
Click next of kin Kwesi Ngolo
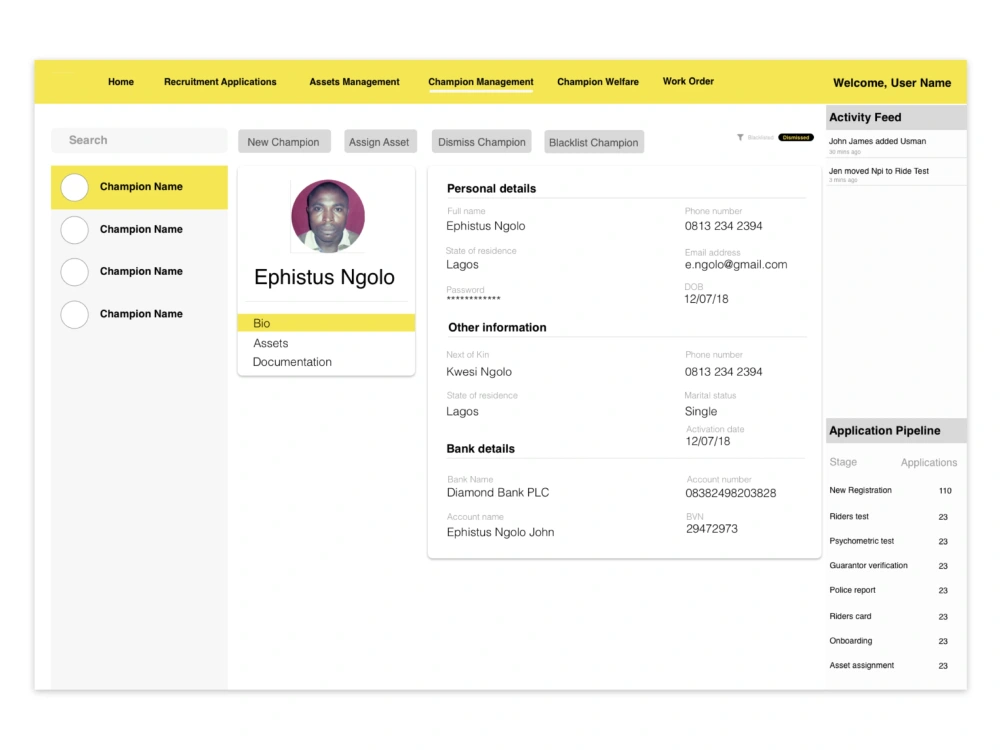pyautogui.click(x=479, y=372)
